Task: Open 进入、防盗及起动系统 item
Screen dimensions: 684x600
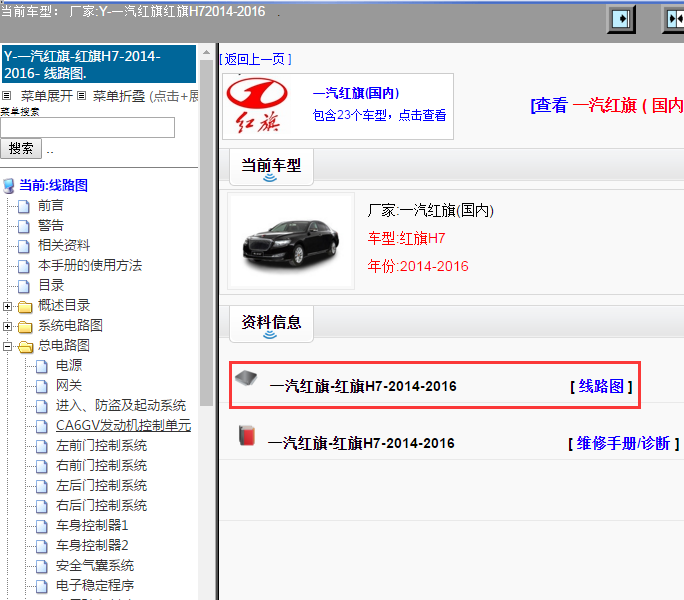Action: point(121,405)
